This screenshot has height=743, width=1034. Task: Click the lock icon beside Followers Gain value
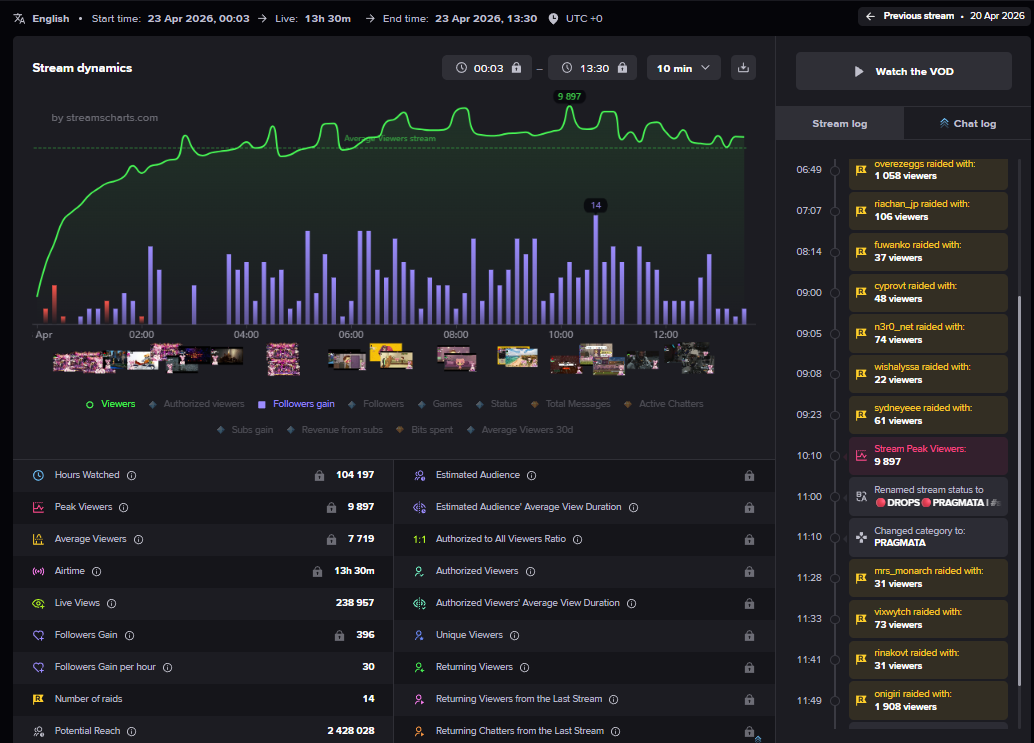339,636
